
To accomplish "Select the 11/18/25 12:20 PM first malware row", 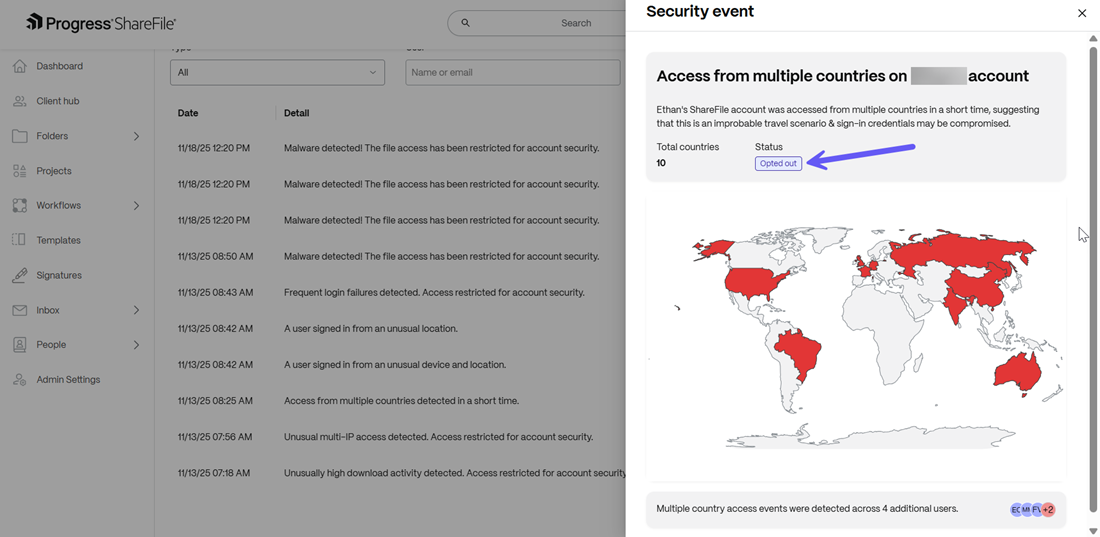I will [400, 148].
